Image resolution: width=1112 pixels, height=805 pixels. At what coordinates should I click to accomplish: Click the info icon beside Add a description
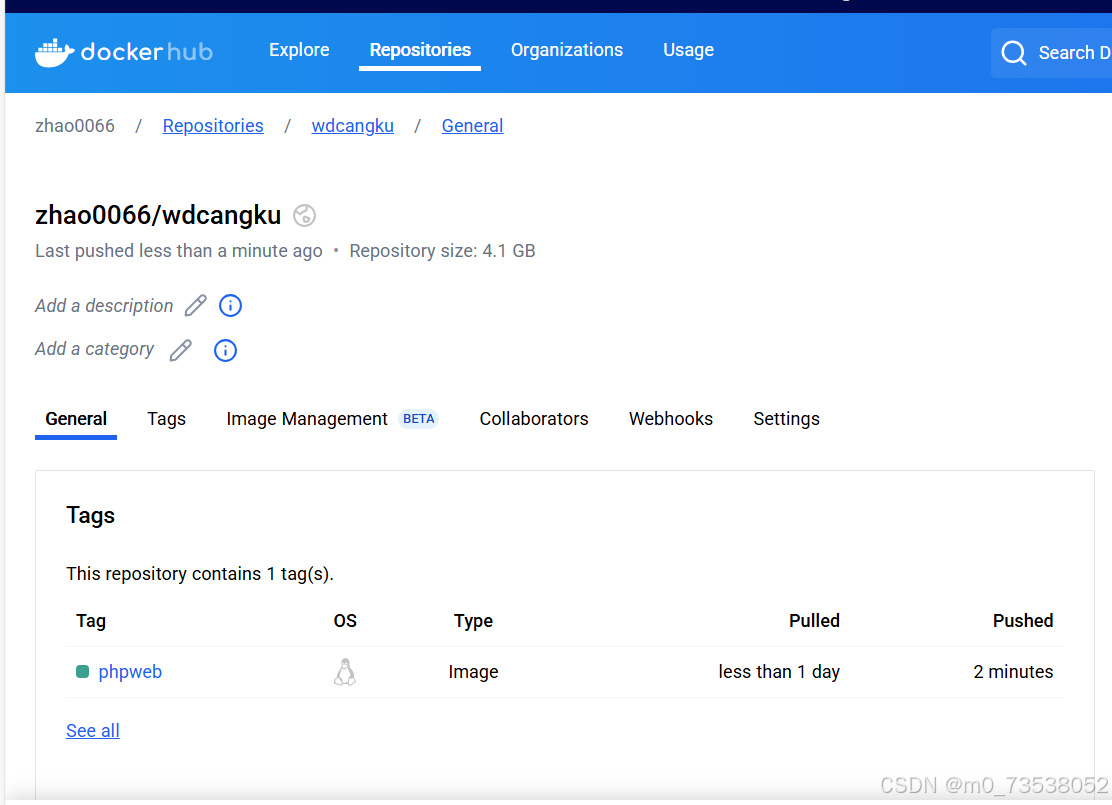point(230,305)
